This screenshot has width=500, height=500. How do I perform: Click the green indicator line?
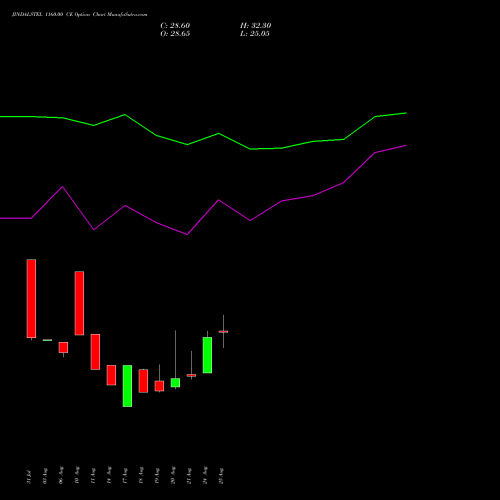(x=203, y=139)
